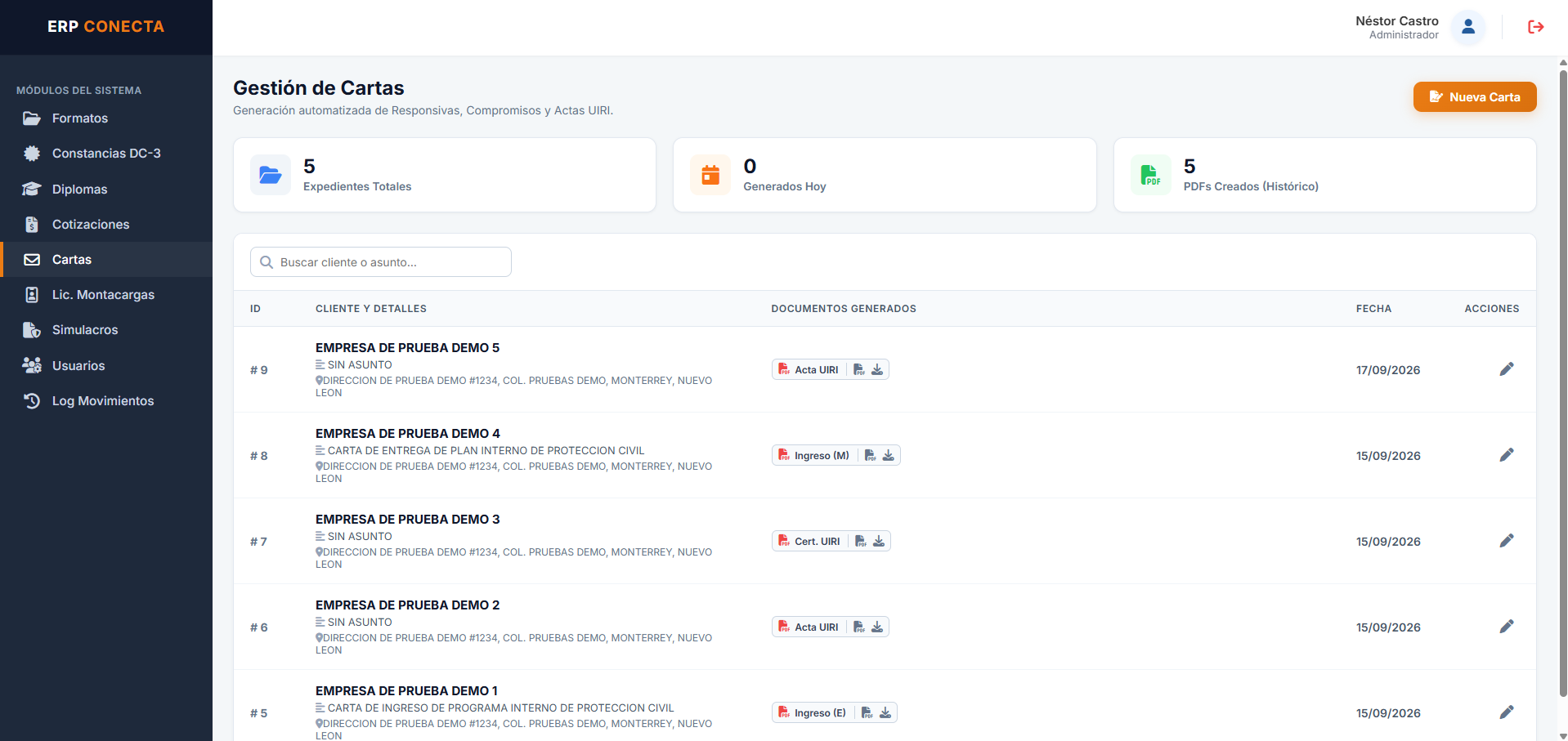
Task: Click the Generados Hoy calendar icon
Action: (x=710, y=175)
